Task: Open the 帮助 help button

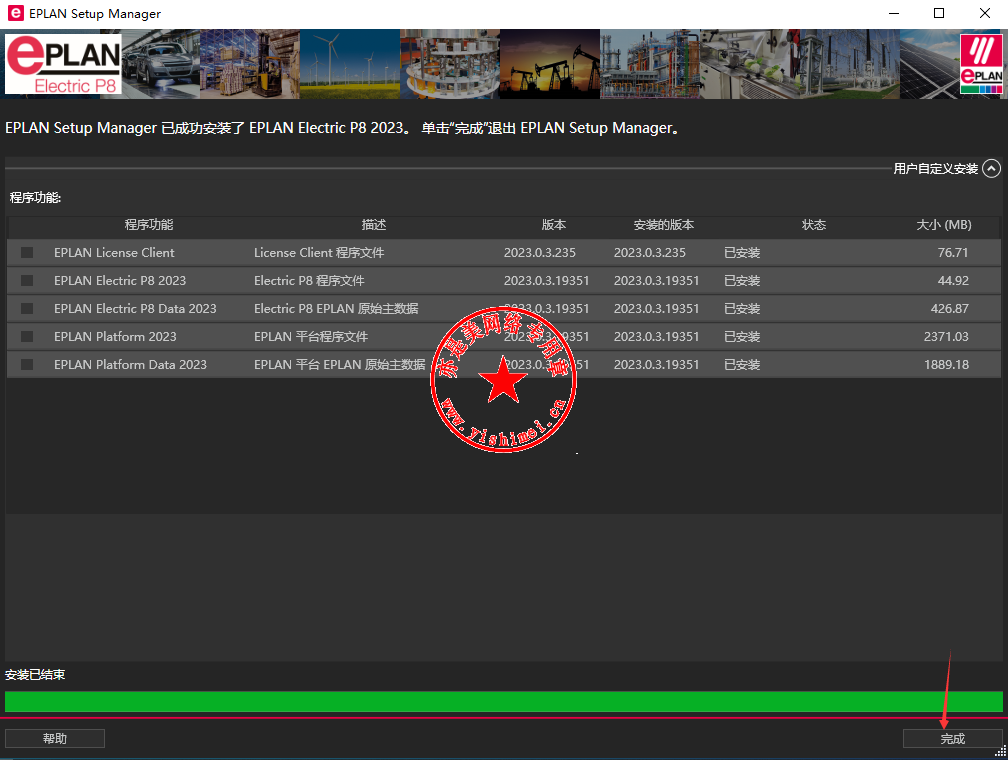Action: click(x=55, y=738)
